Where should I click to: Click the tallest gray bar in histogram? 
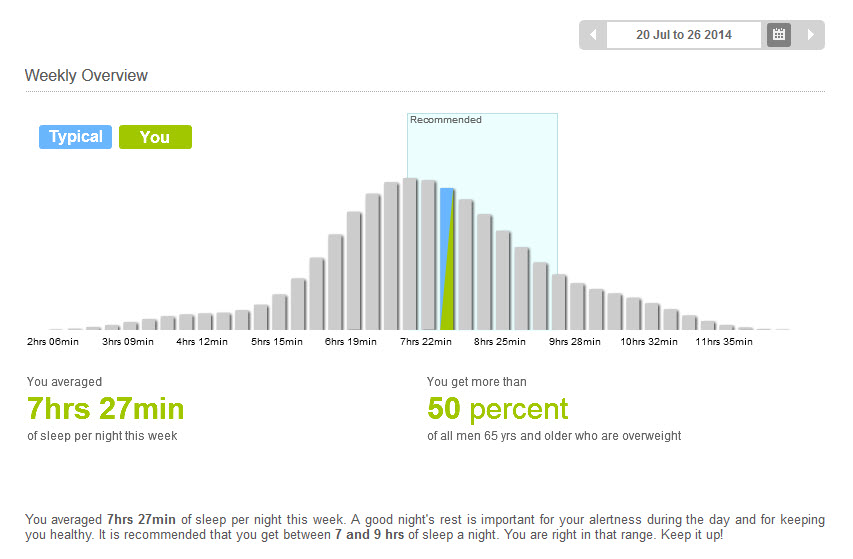click(x=410, y=254)
